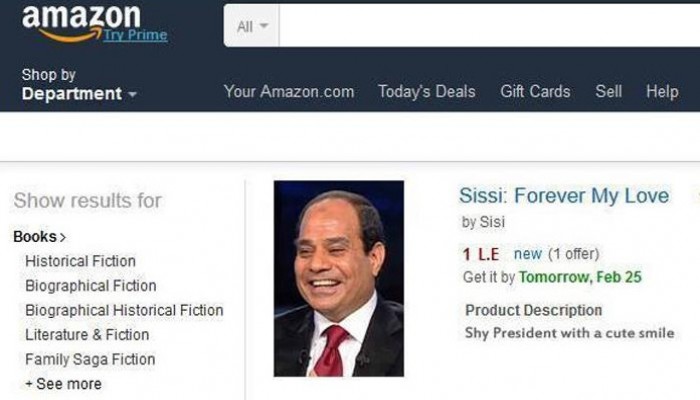Image resolution: width=700 pixels, height=400 pixels.
Task: Filter by Biographical Fiction
Action: pos(90,286)
